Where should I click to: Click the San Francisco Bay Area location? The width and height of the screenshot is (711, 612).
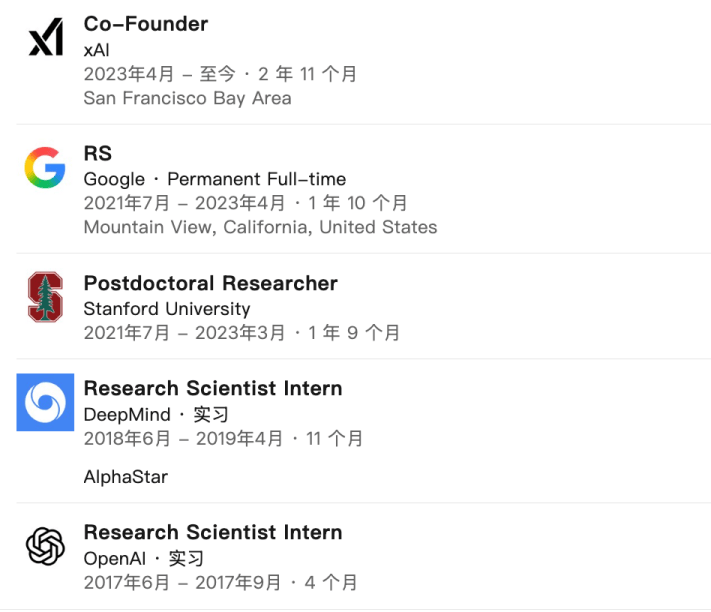coord(188,98)
